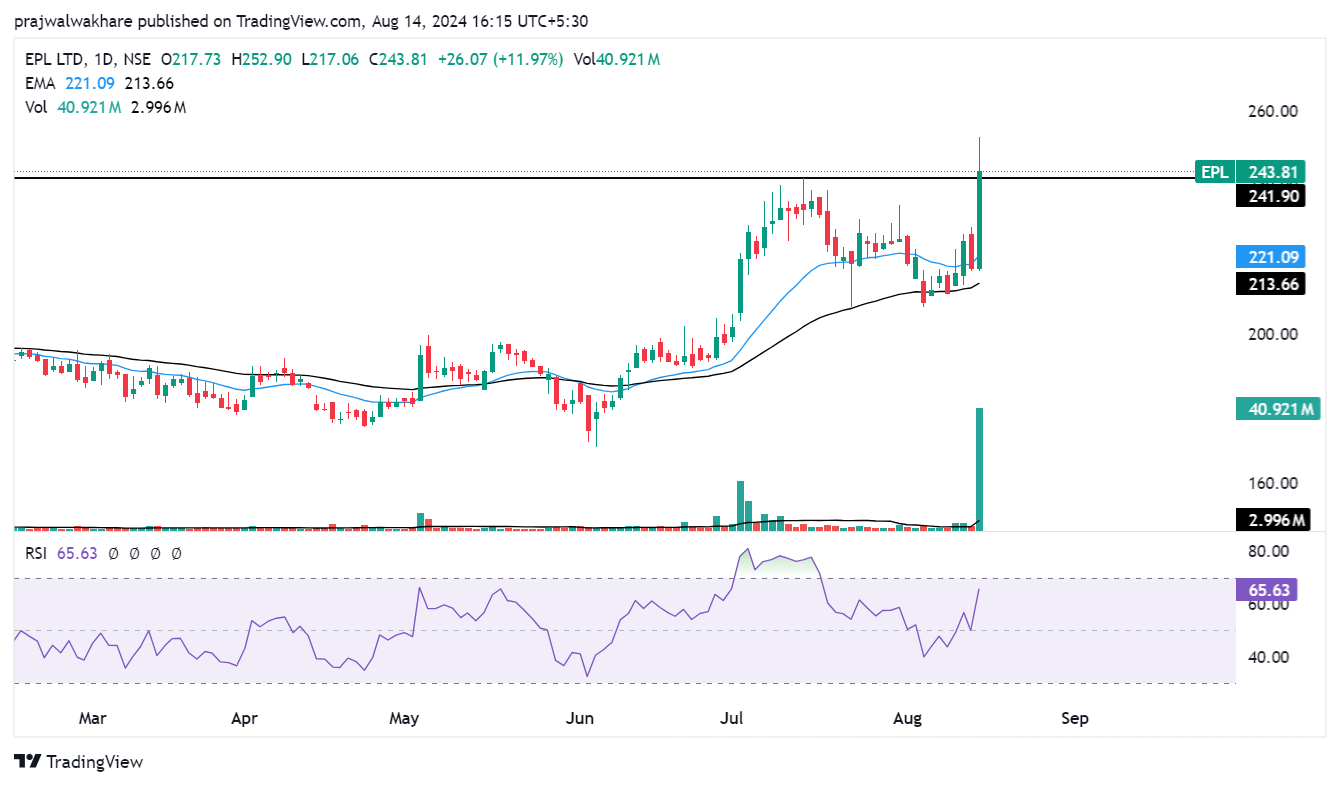Click the May label on time axis
This screenshot has height=785, width=1340.
(404, 718)
